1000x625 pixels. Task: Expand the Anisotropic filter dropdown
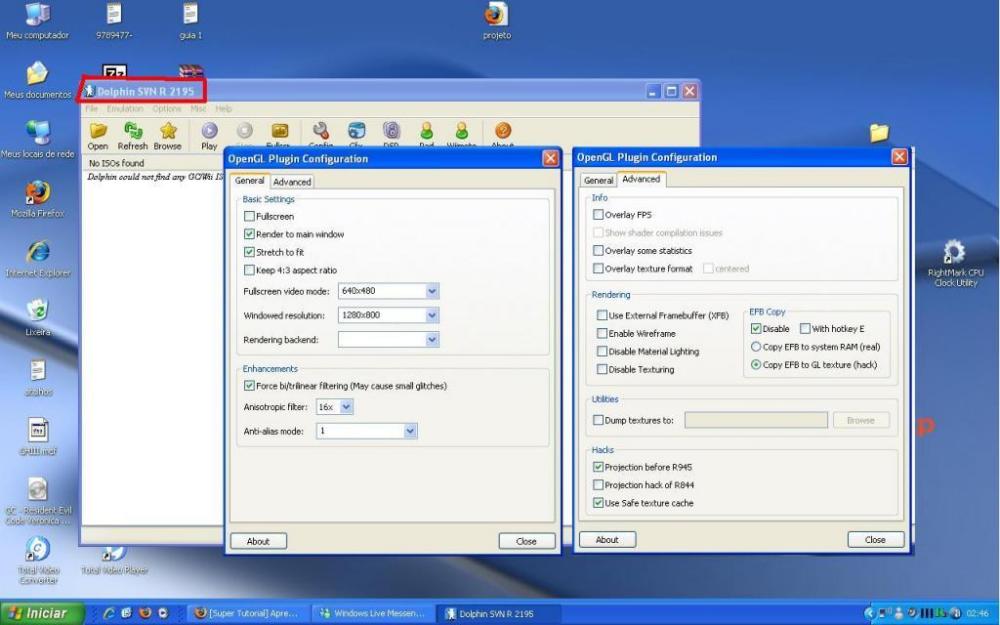coord(346,407)
